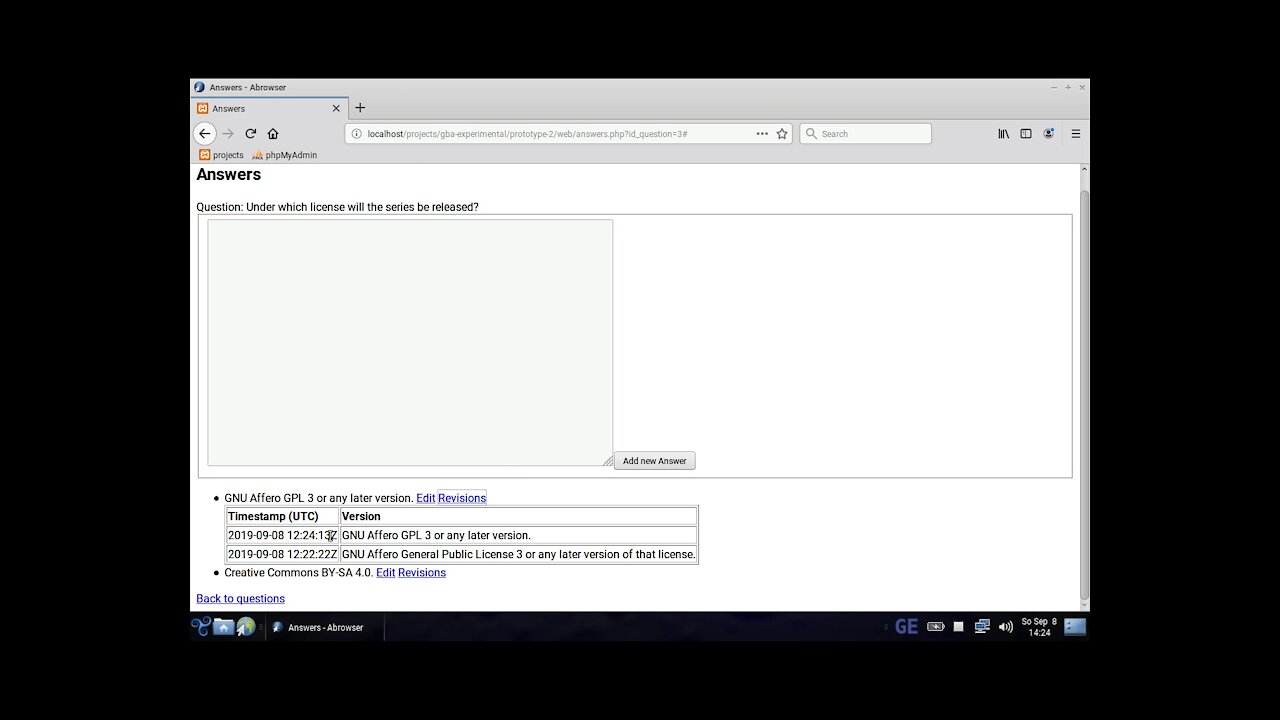Click the Timestamp (UTC) column header
The height and width of the screenshot is (720, 1280).
click(x=282, y=516)
